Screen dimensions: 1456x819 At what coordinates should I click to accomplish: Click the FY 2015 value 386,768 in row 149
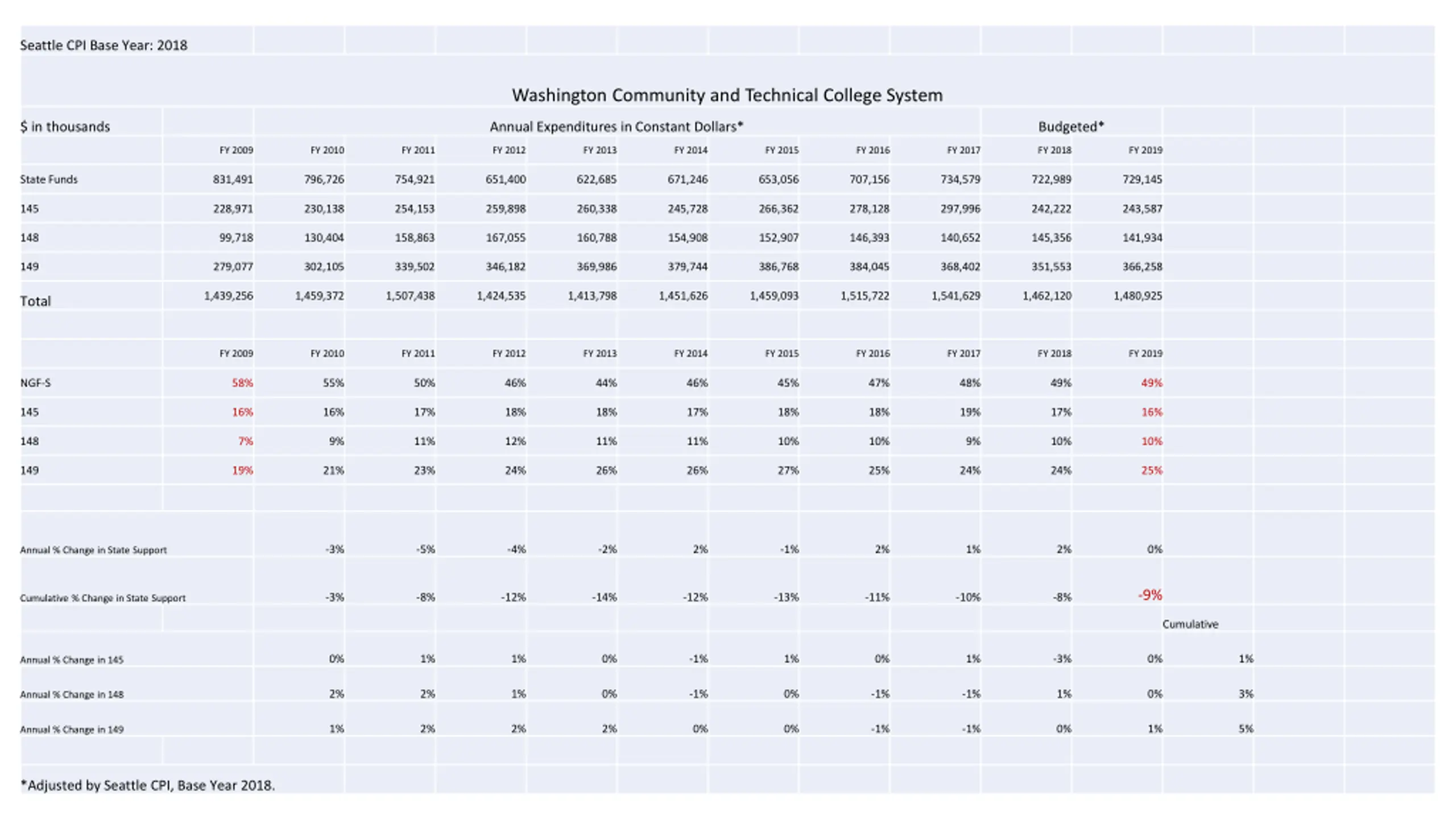point(778,267)
